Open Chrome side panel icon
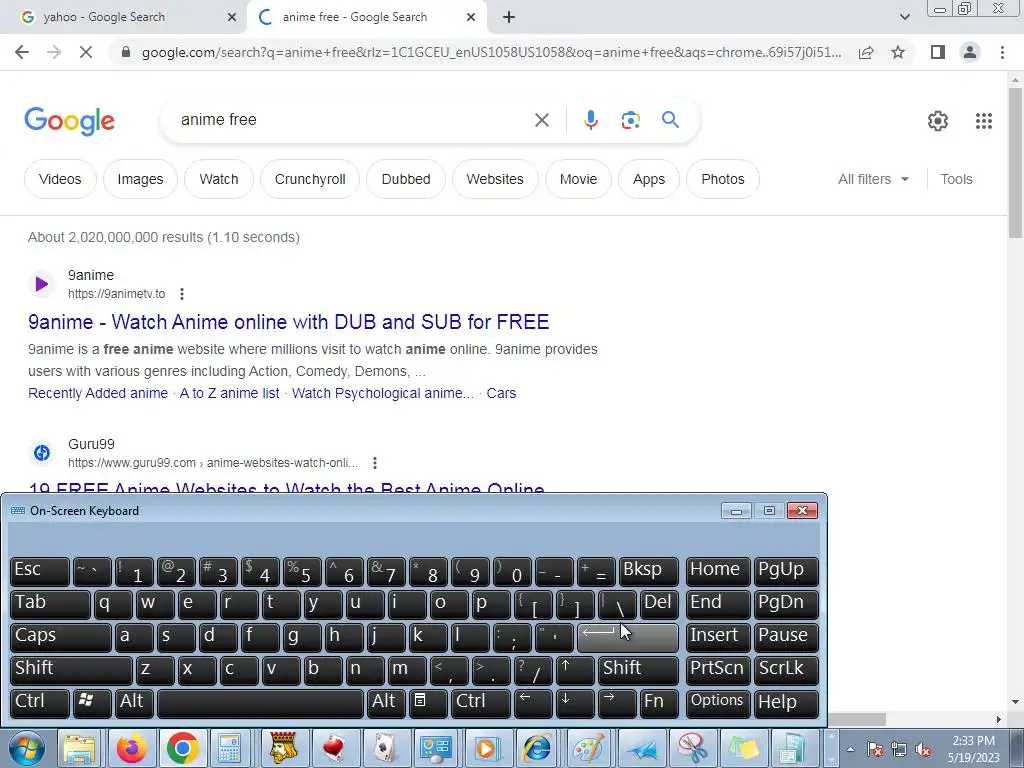This screenshot has height=768, width=1024. (x=938, y=52)
